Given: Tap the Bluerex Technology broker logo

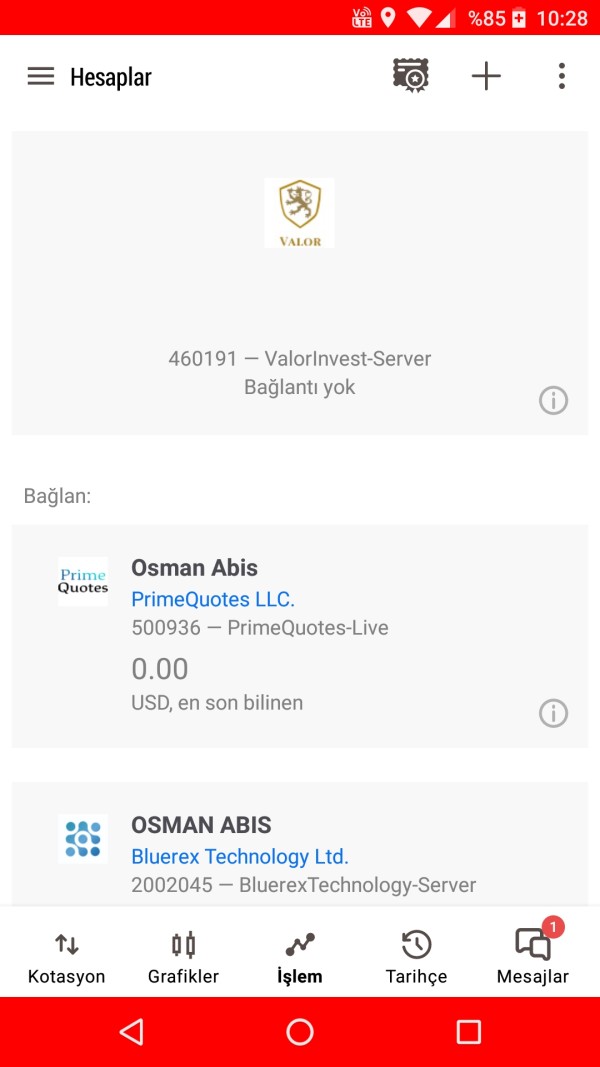Looking at the screenshot, I should pos(83,838).
